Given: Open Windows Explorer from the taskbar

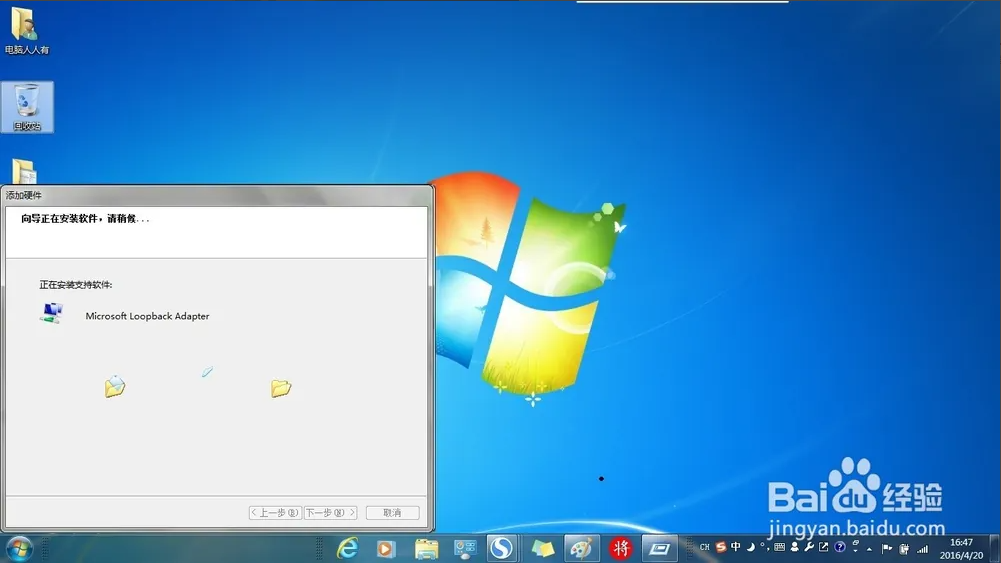Looking at the screenshot, I should coord(427,548).
